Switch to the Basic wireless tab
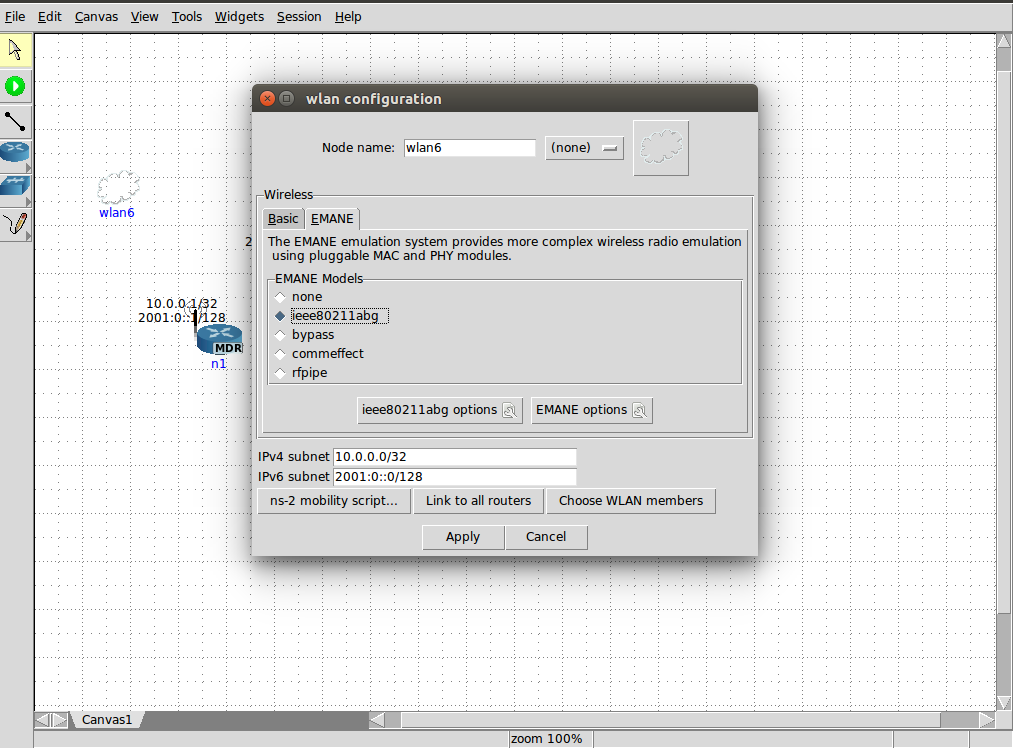Screen dimensions: 1013x748 [x=282, y=218]
